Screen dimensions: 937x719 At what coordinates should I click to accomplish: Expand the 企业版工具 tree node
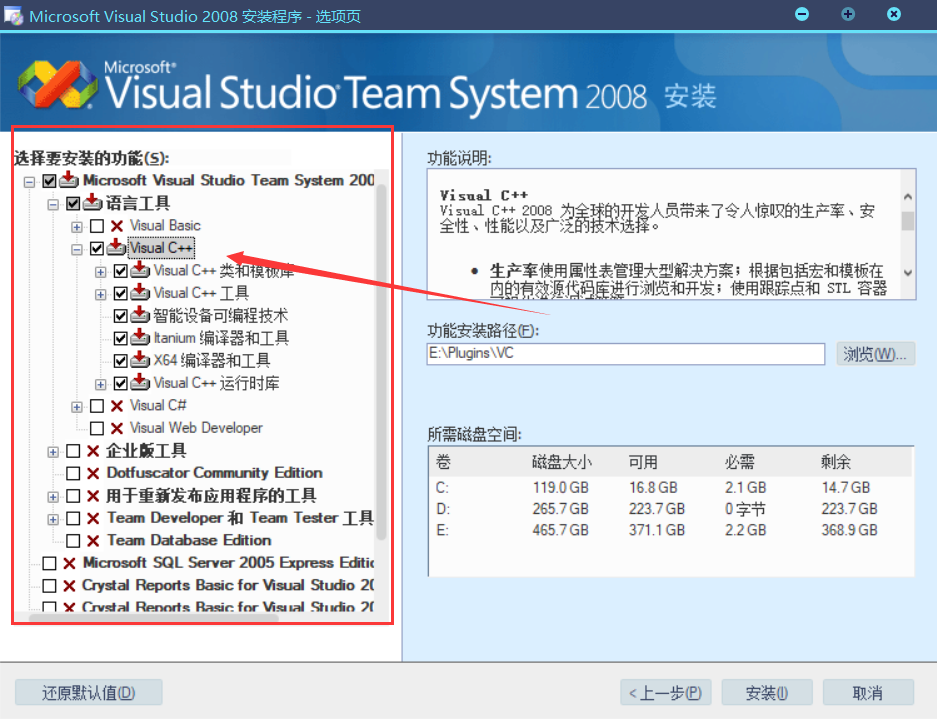(53, 451)
